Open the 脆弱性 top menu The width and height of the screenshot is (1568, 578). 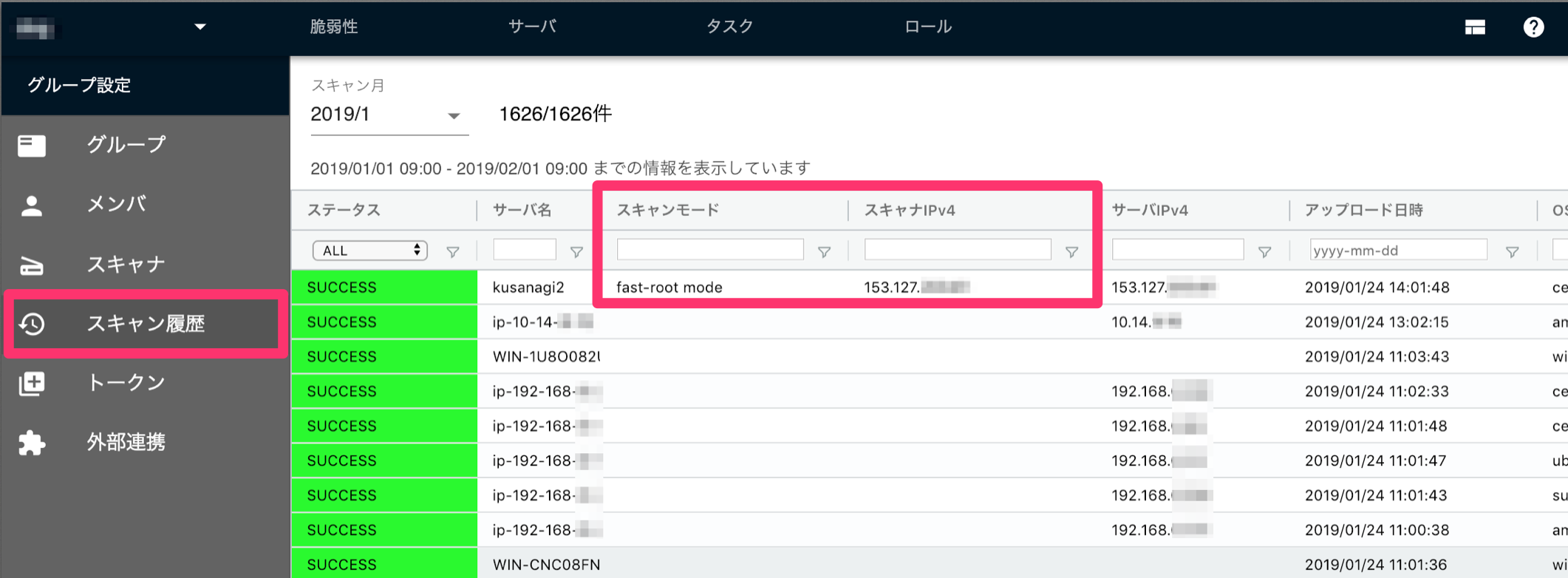click(x=334, y=27)
